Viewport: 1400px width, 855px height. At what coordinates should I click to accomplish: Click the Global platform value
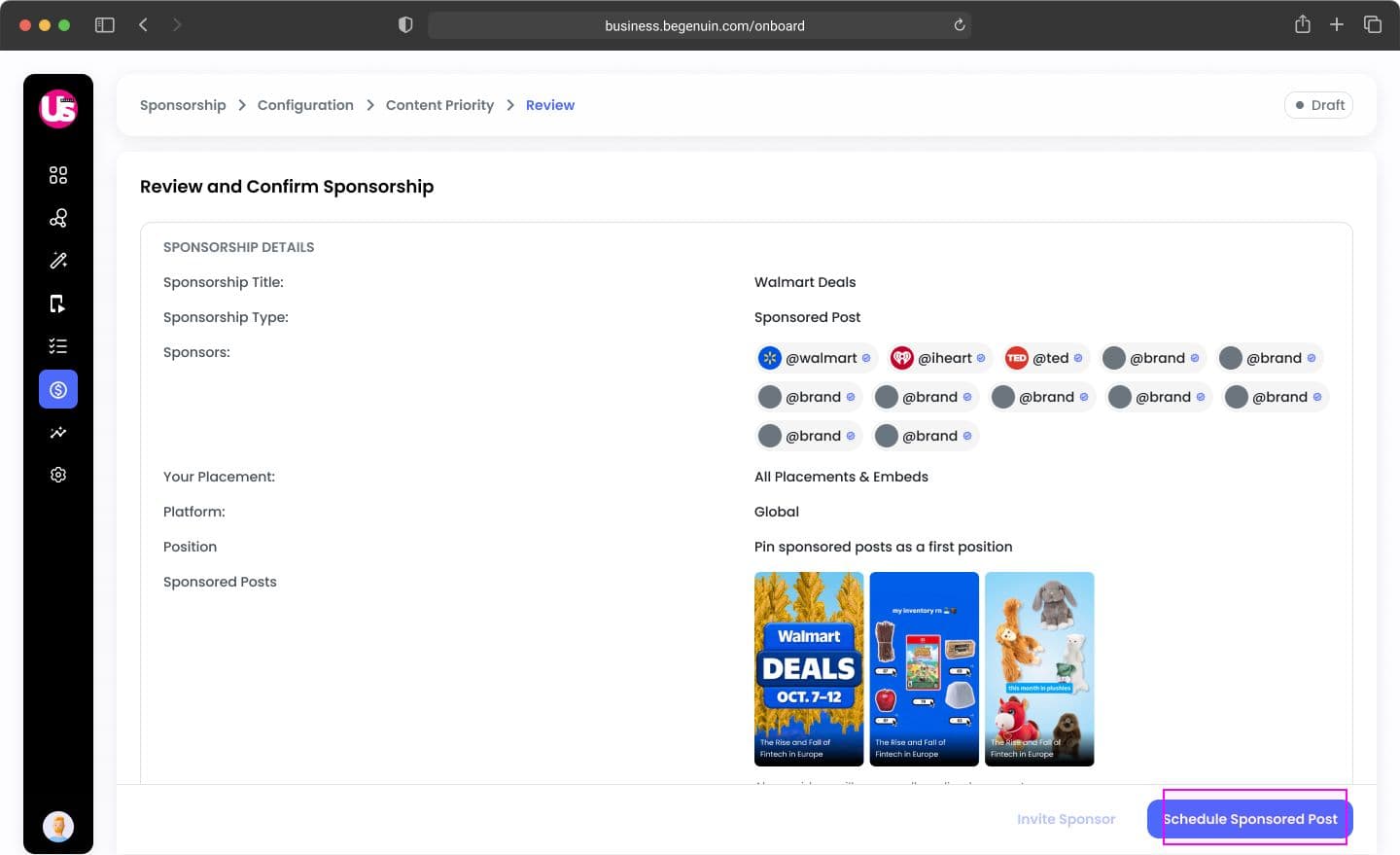click(777, 512)
